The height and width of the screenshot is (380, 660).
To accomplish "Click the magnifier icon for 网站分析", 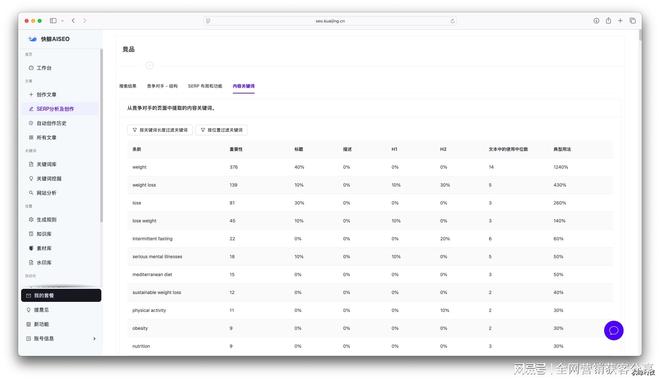I will [31, 193].
